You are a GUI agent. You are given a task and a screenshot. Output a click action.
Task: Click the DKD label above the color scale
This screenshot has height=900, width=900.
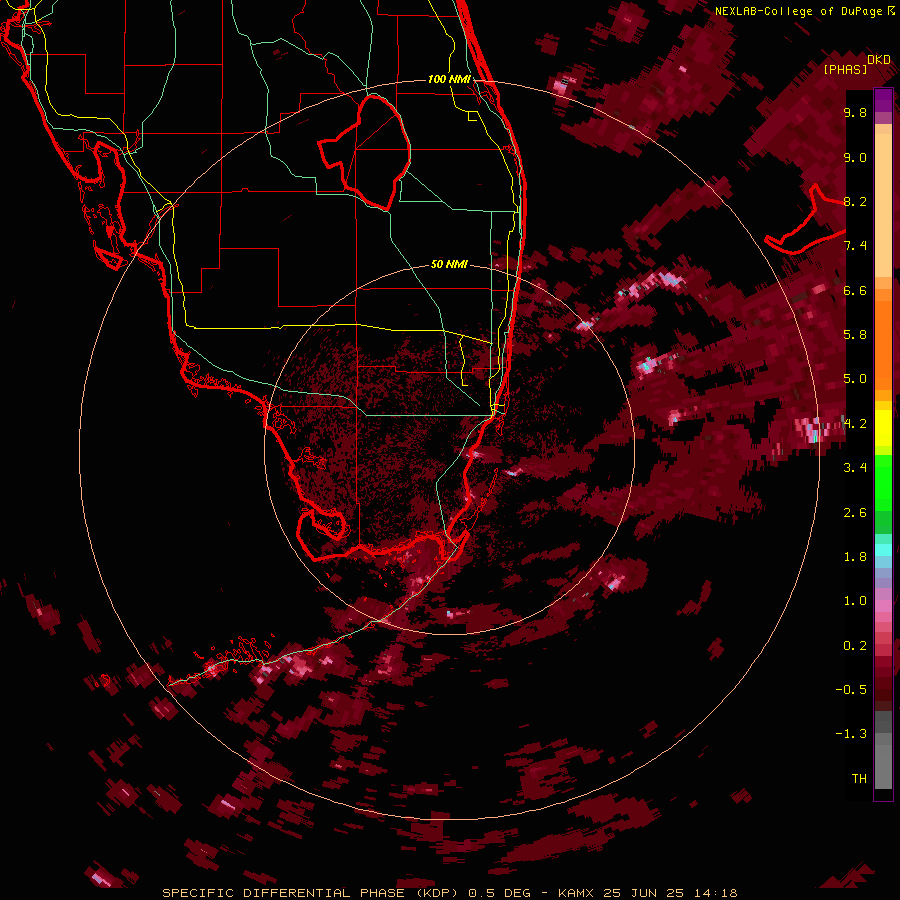878,60
